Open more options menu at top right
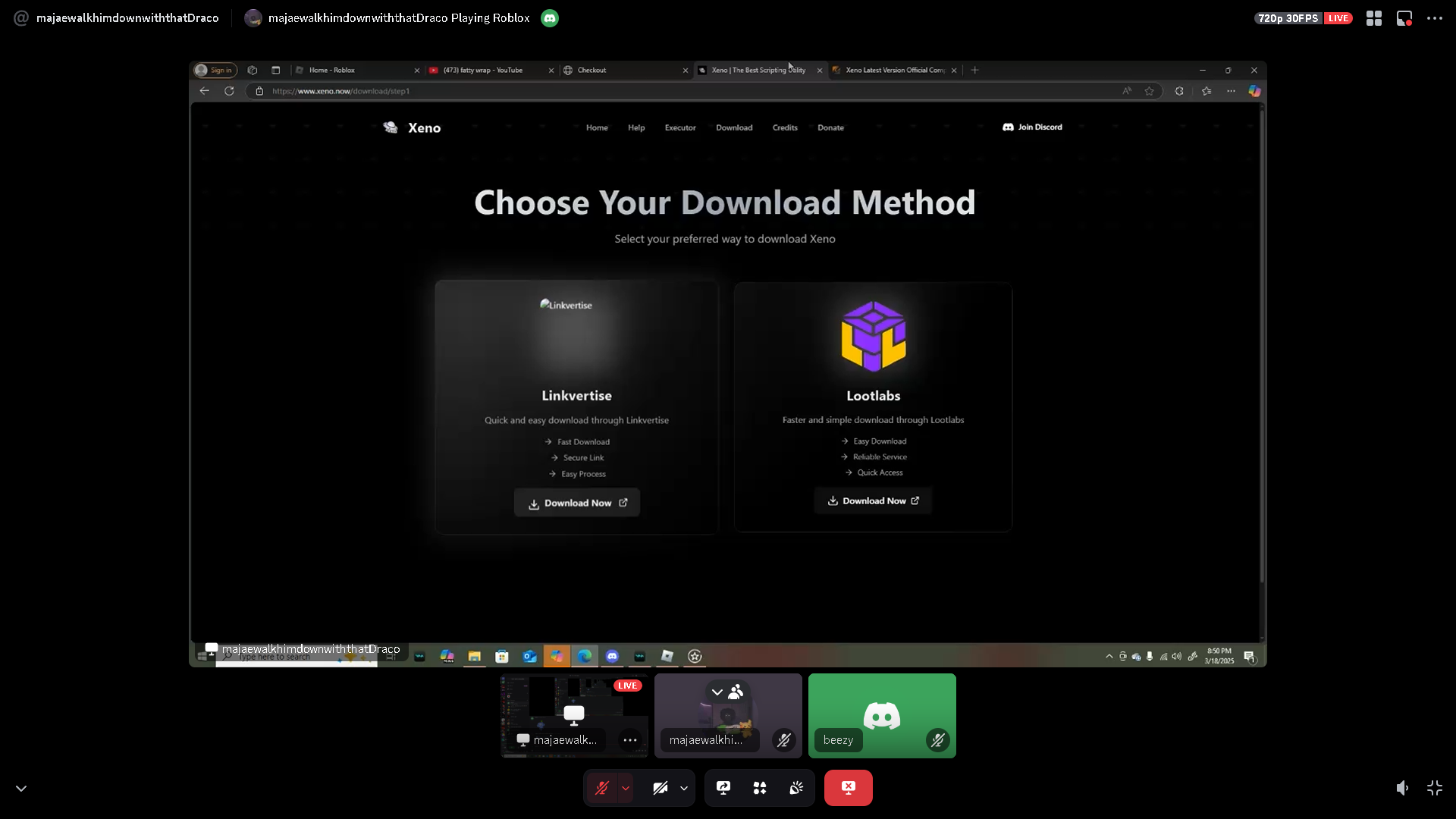The width and height of the screenshot is (1456, 819). pos(1435,18)
